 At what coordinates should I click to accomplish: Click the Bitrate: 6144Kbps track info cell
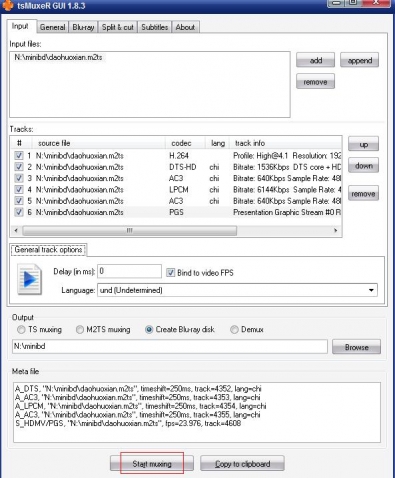287,190
